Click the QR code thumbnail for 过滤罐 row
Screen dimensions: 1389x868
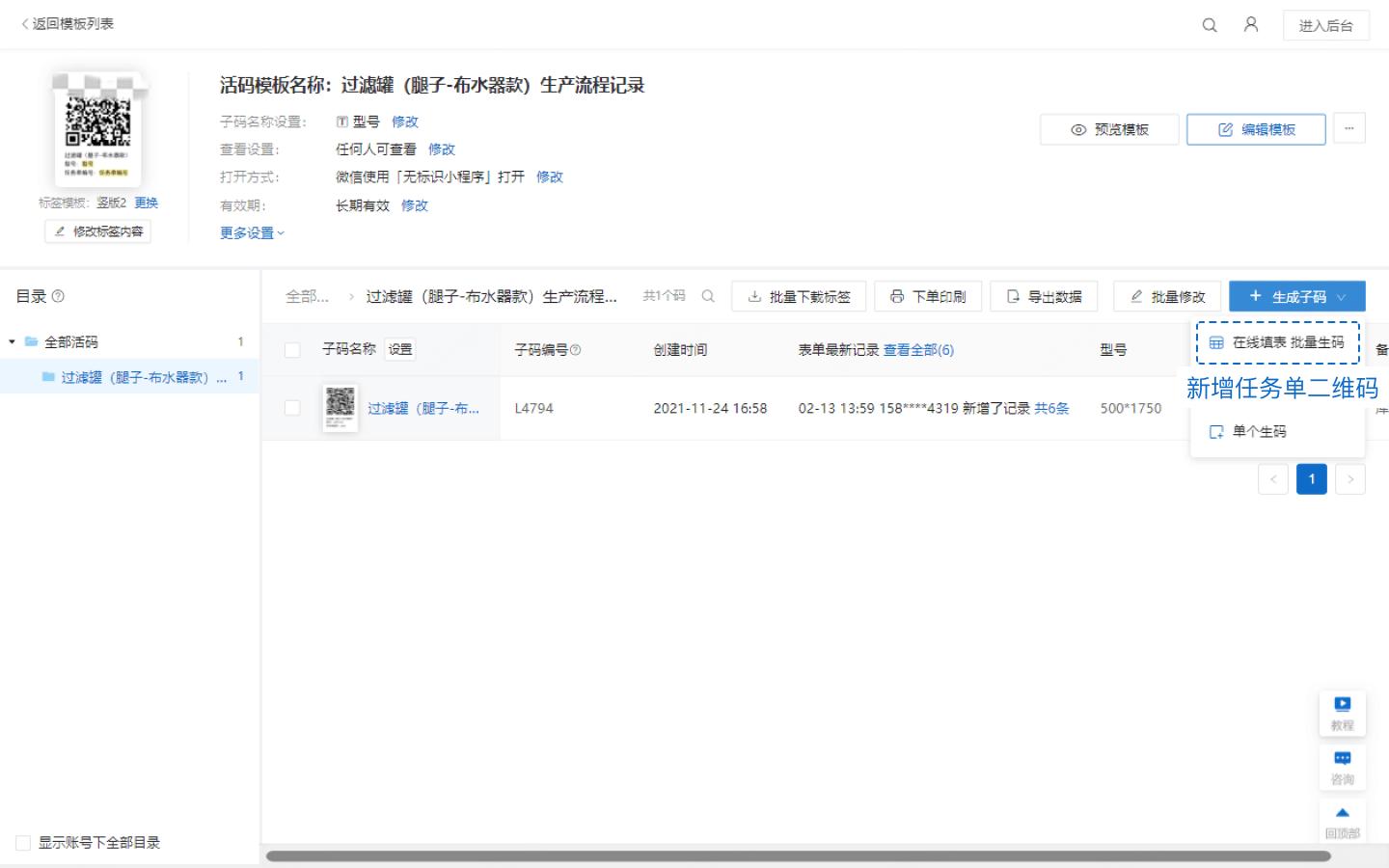[x=340, y=407]
